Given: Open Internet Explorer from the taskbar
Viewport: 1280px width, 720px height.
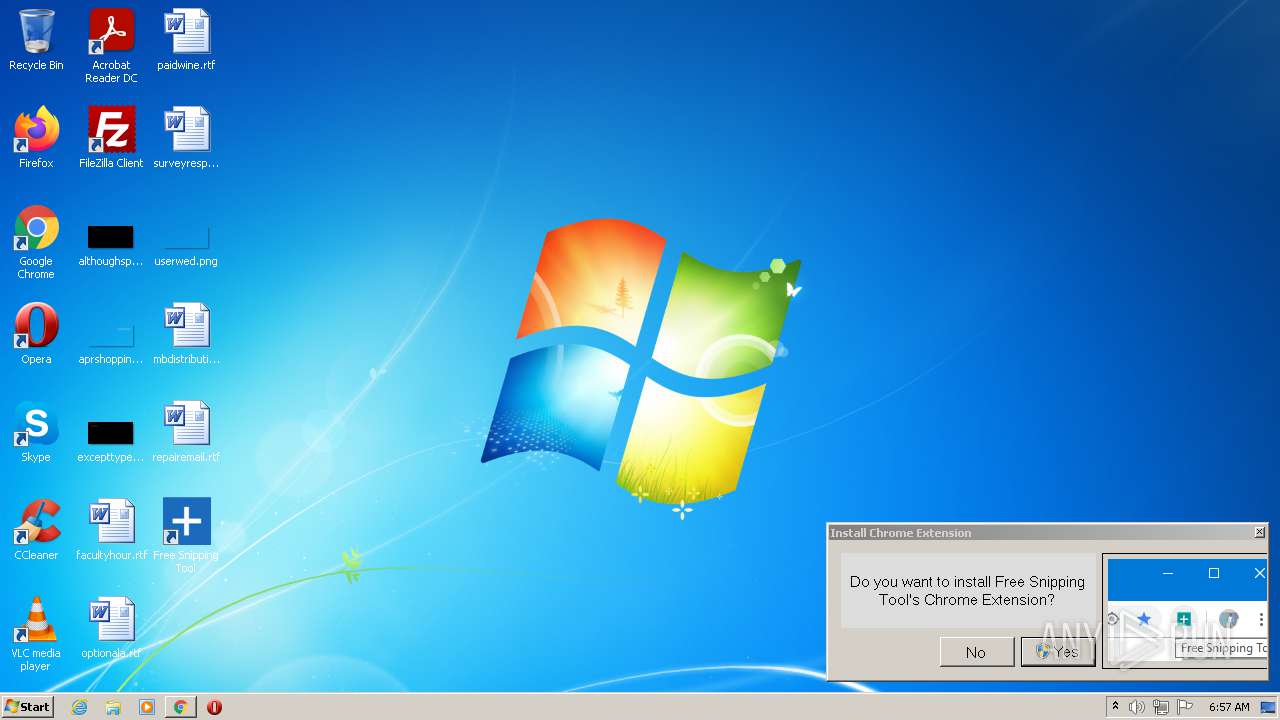Looking at the screenshot, I should tap(80, 707).
